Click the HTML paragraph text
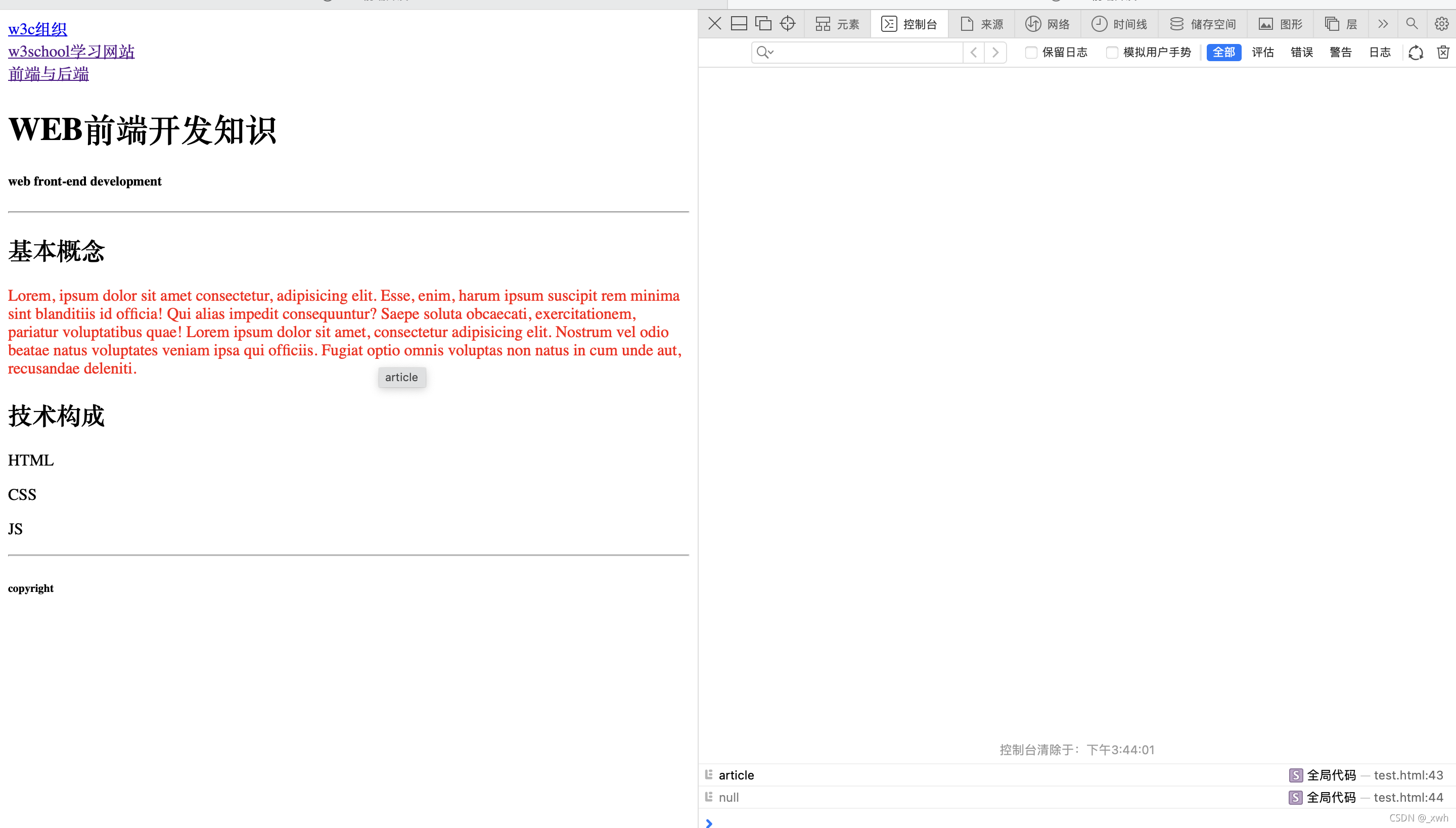Image resolution: width=1456 pixels, height=828 pixels. click(31, 460)
